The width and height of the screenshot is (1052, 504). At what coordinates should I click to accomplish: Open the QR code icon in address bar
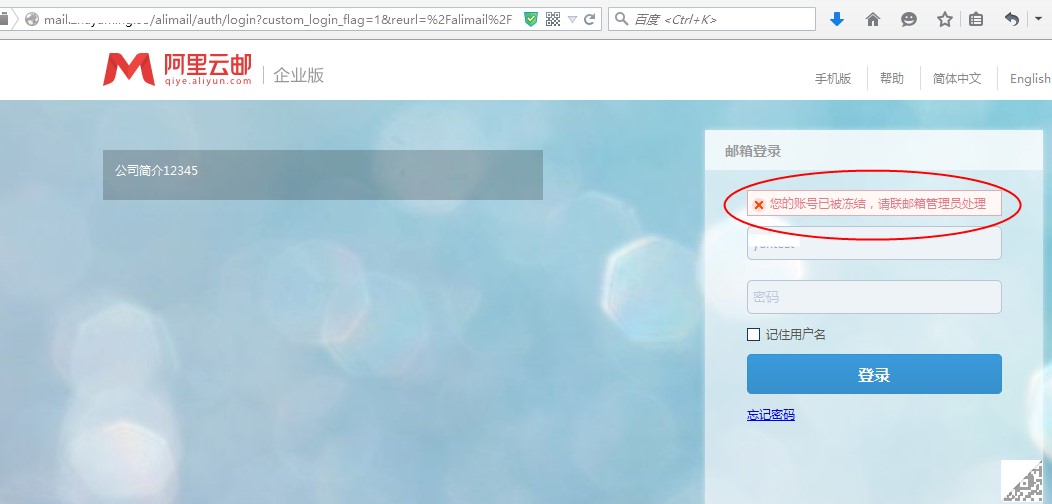553,19
